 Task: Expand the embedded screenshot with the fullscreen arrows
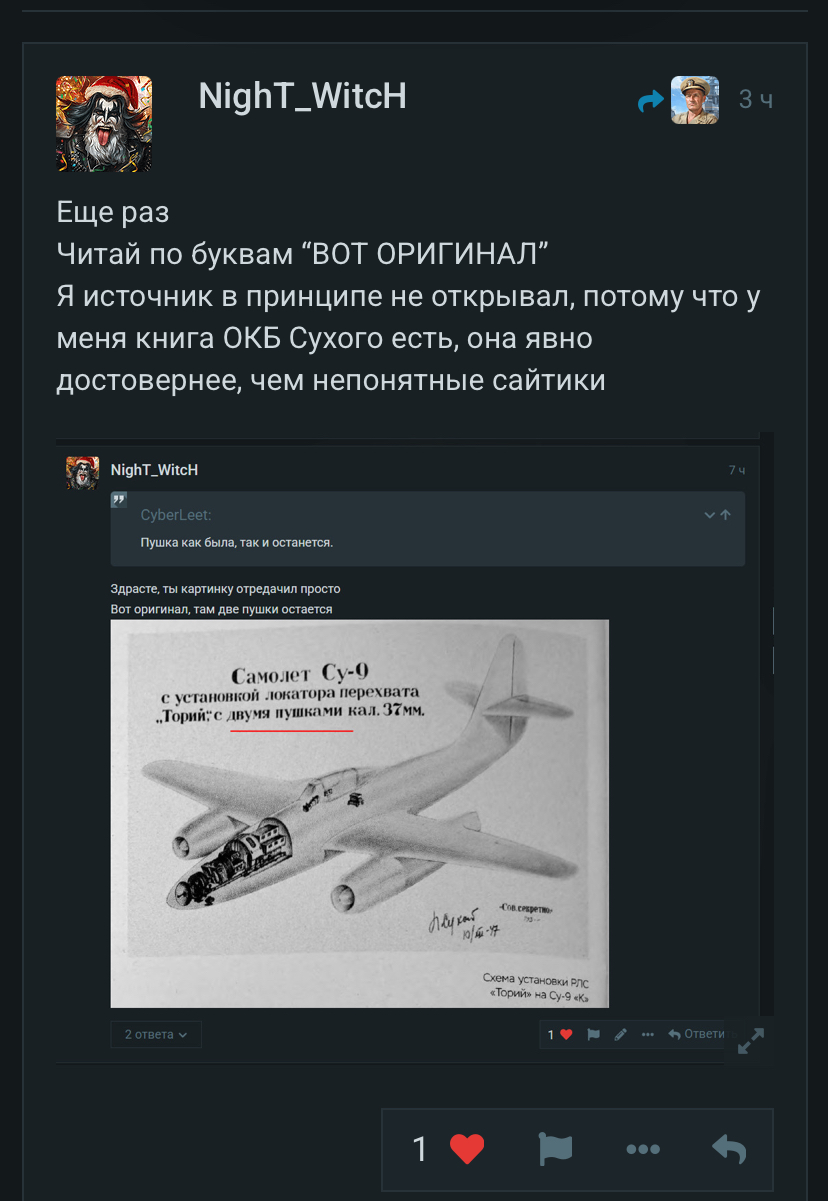(750, 1041)
